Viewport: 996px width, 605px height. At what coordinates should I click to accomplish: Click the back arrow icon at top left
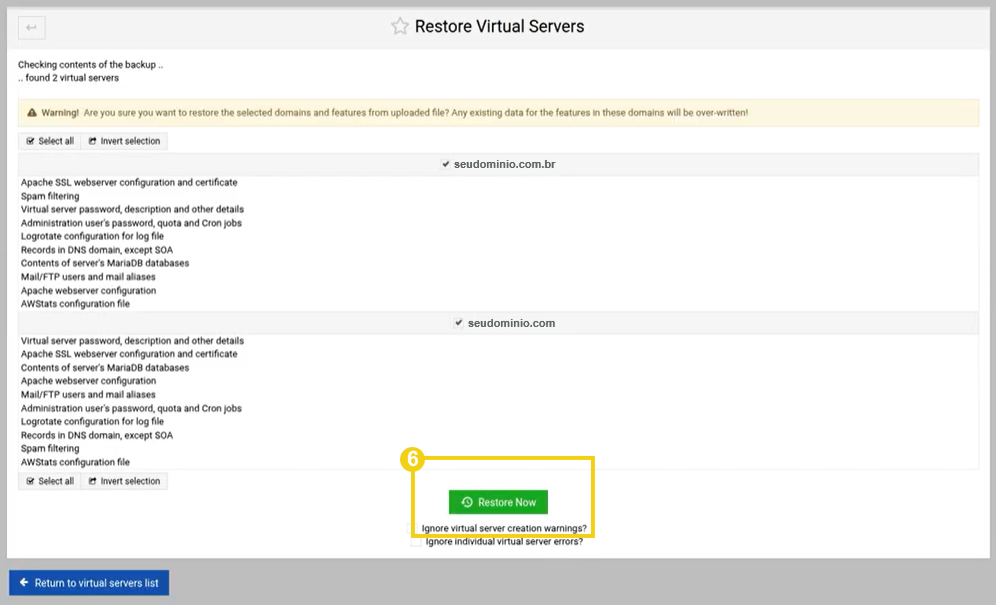[x=31, y=27]
